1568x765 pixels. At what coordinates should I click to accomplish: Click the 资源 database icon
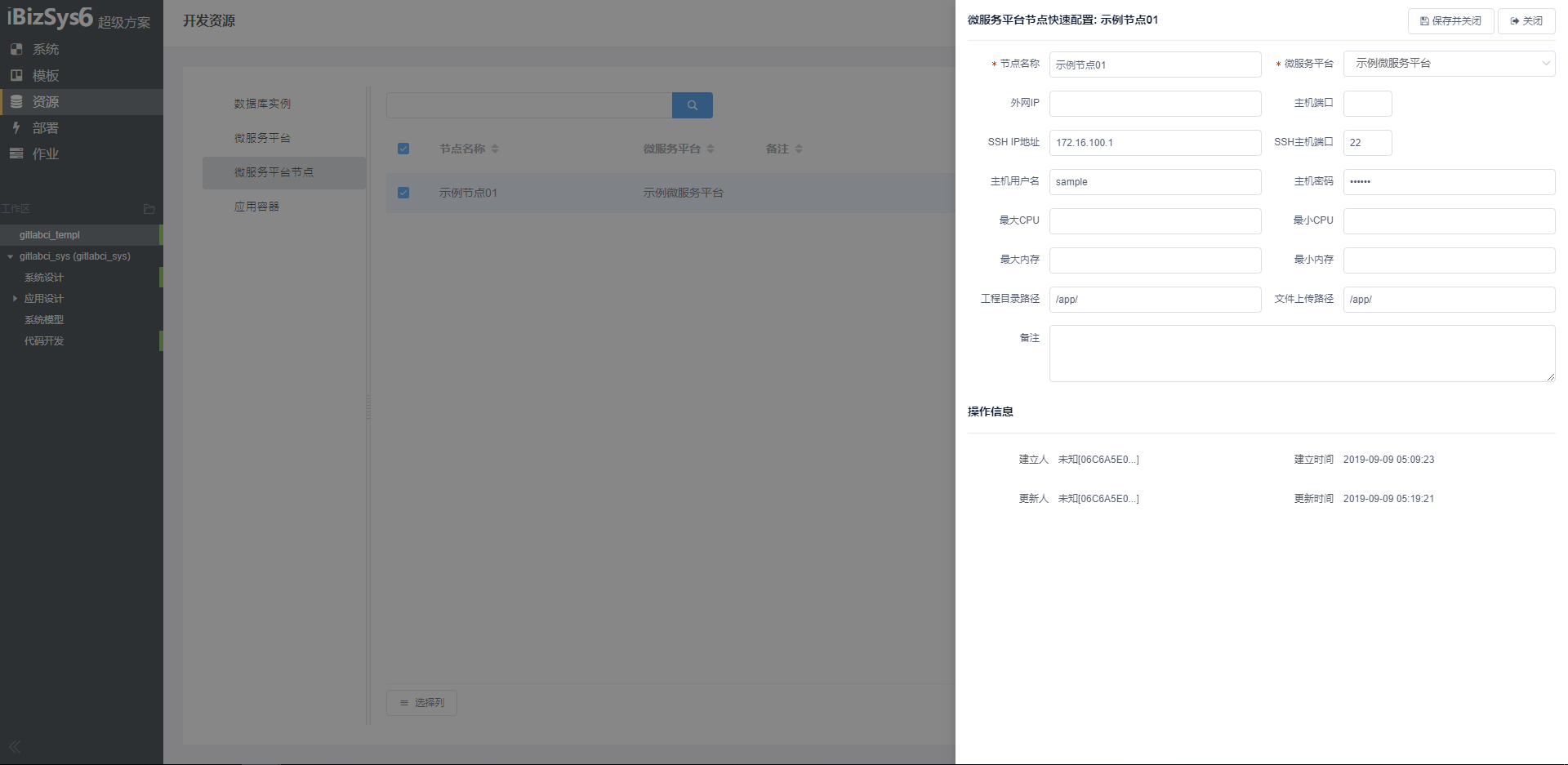click(x=16, y=102)
